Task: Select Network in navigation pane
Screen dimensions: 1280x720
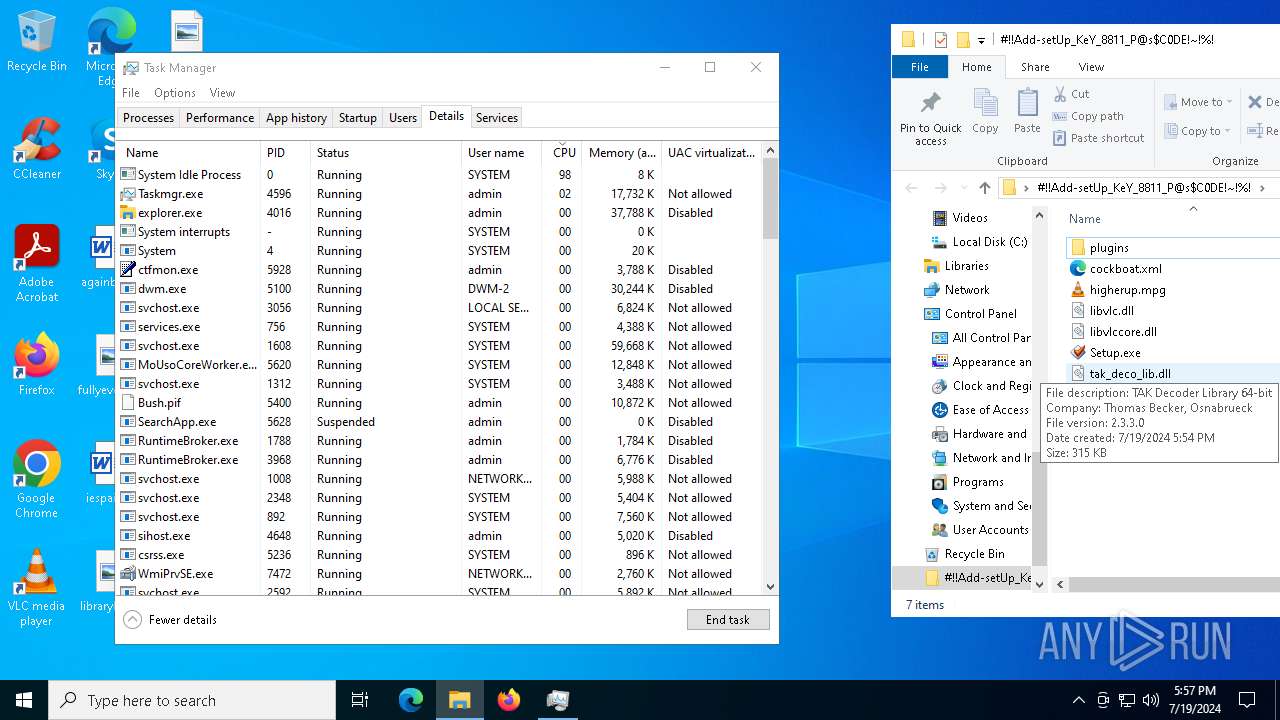Action: click(x=966, y=289)
